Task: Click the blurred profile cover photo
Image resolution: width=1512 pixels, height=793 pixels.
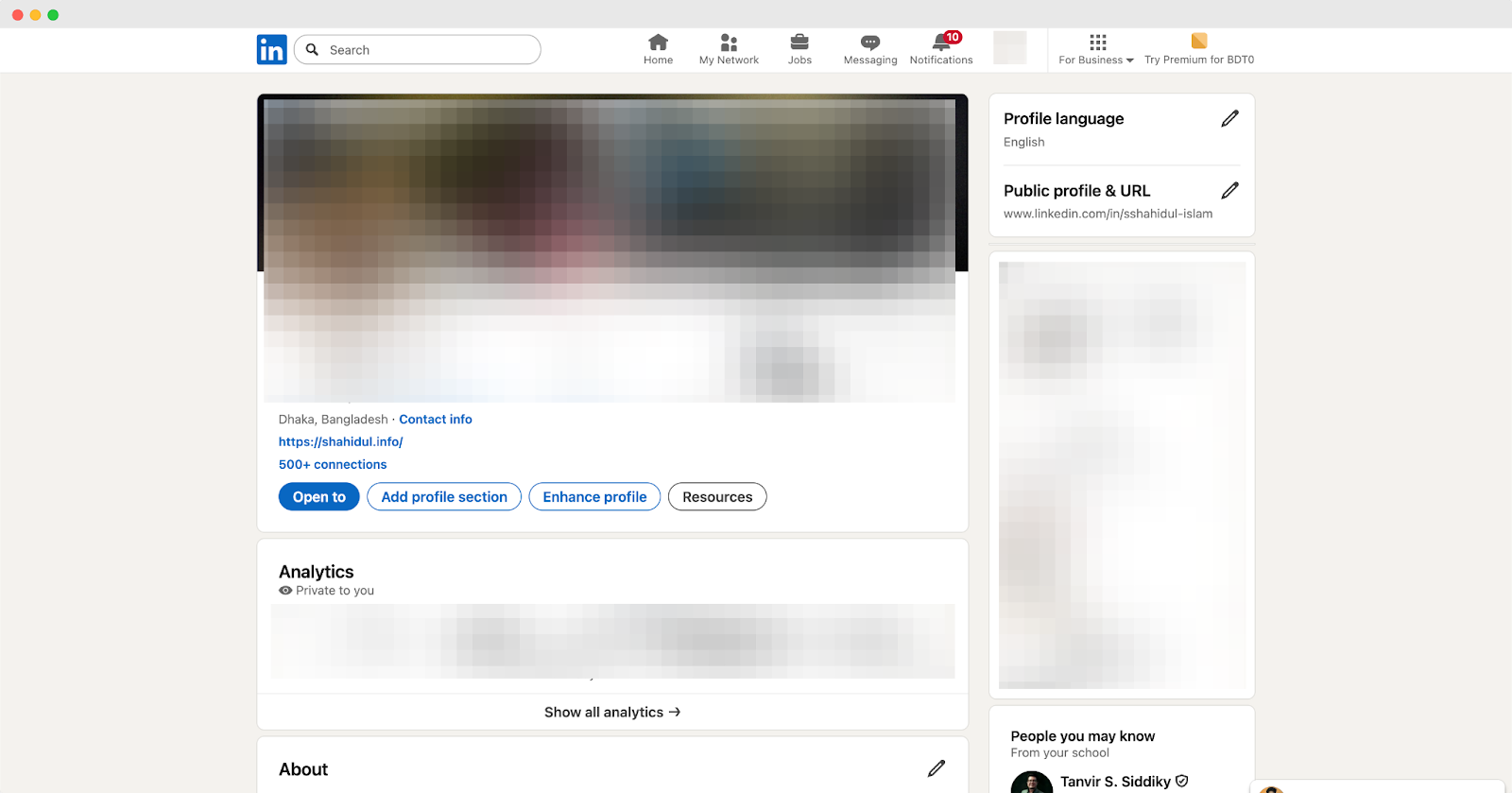Action: point(612,184)
